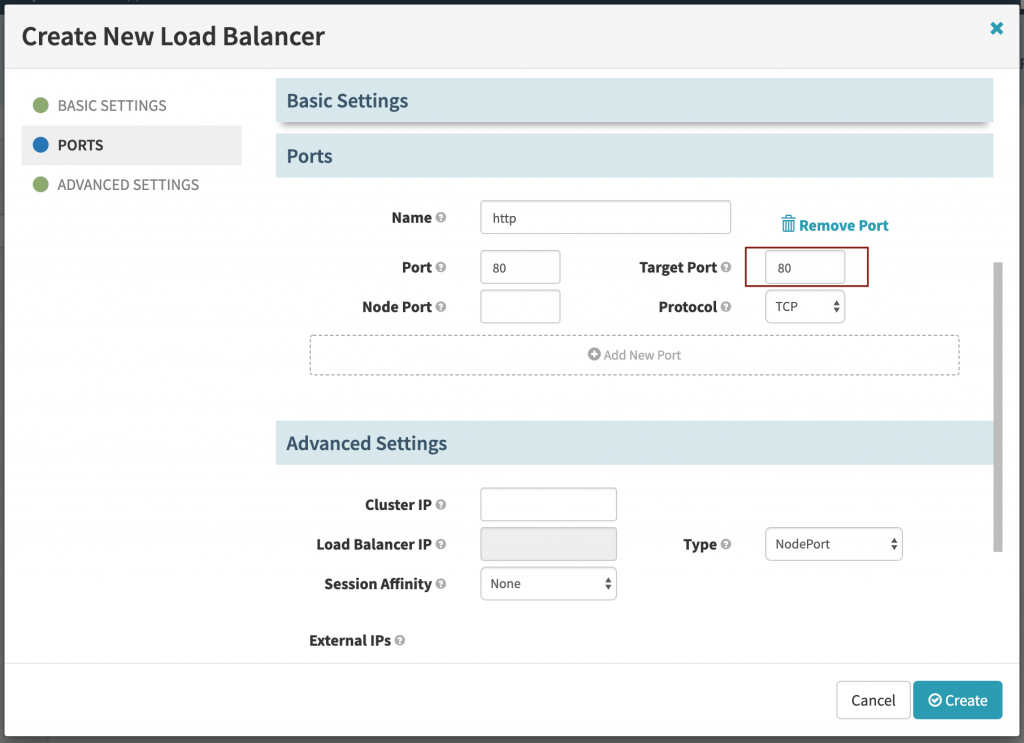The height and width of the screenshot is (743, 1024).
Task: Click the help icon beside Type label
Action: (726, 545)
